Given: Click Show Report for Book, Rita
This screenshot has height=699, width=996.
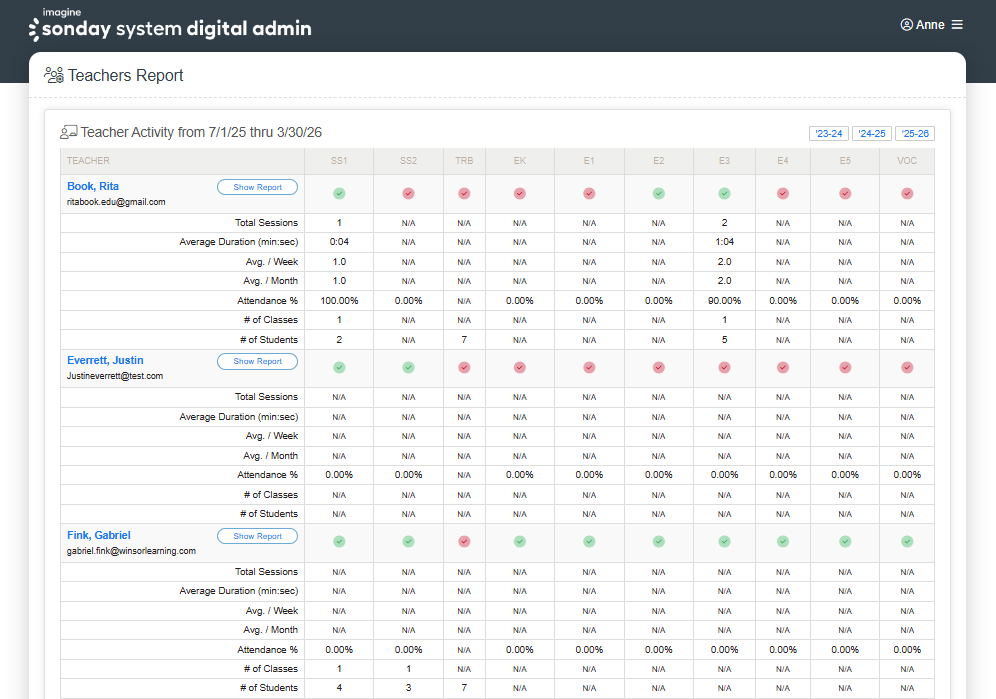Looking at the screenshot, I should (257, 186).
